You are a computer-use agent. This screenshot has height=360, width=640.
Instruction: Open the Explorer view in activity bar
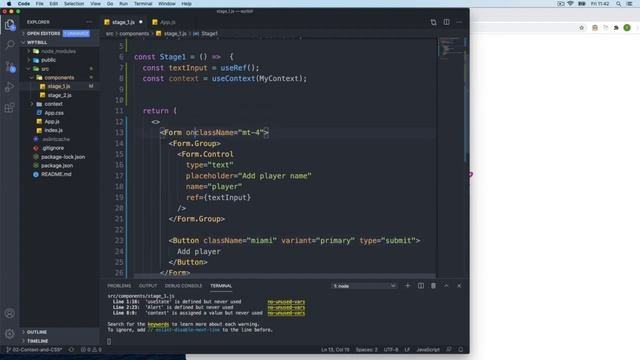click(10, 25)
